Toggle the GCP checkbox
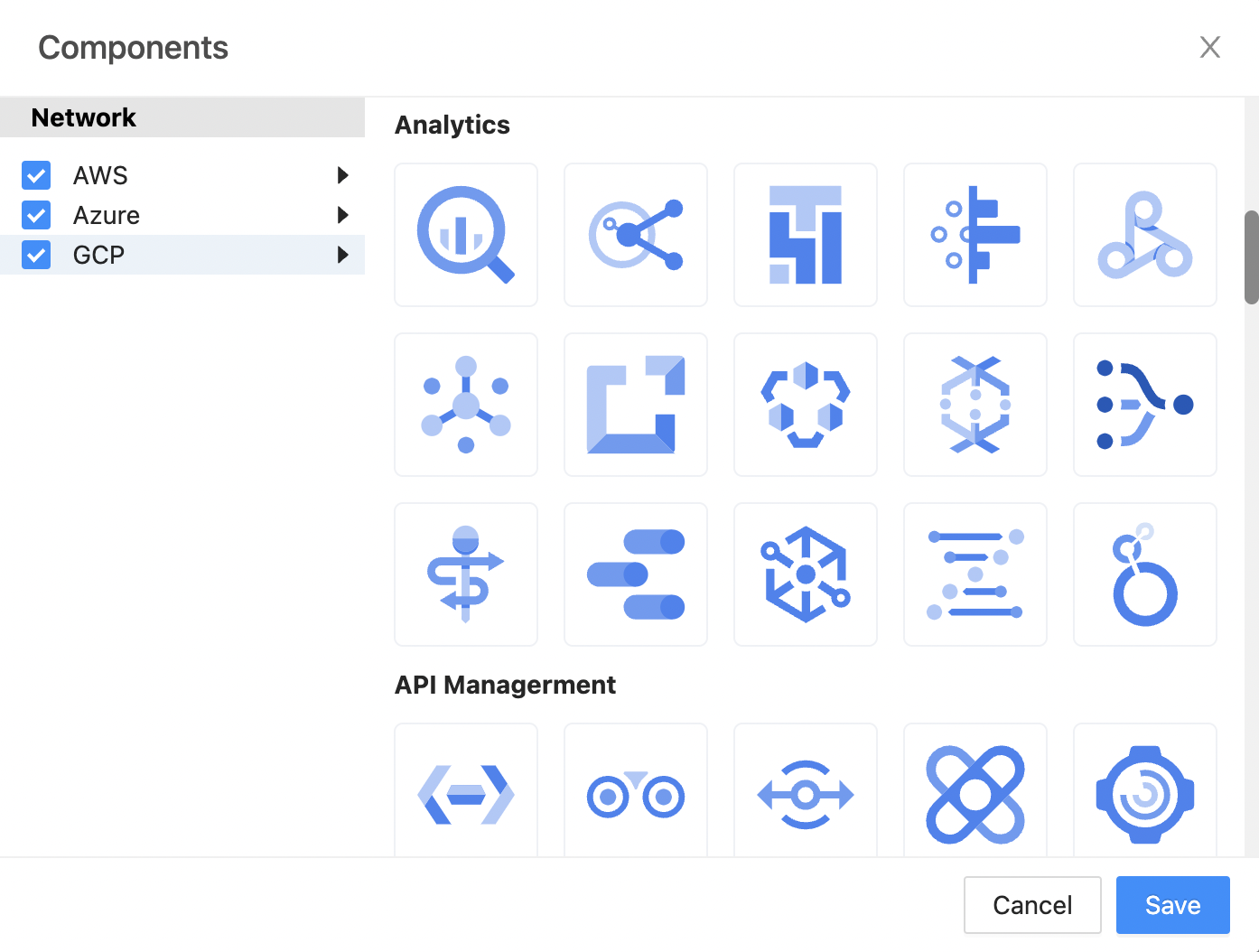Viewport: 1259px width, 952px height. click(x=36, y=255)
